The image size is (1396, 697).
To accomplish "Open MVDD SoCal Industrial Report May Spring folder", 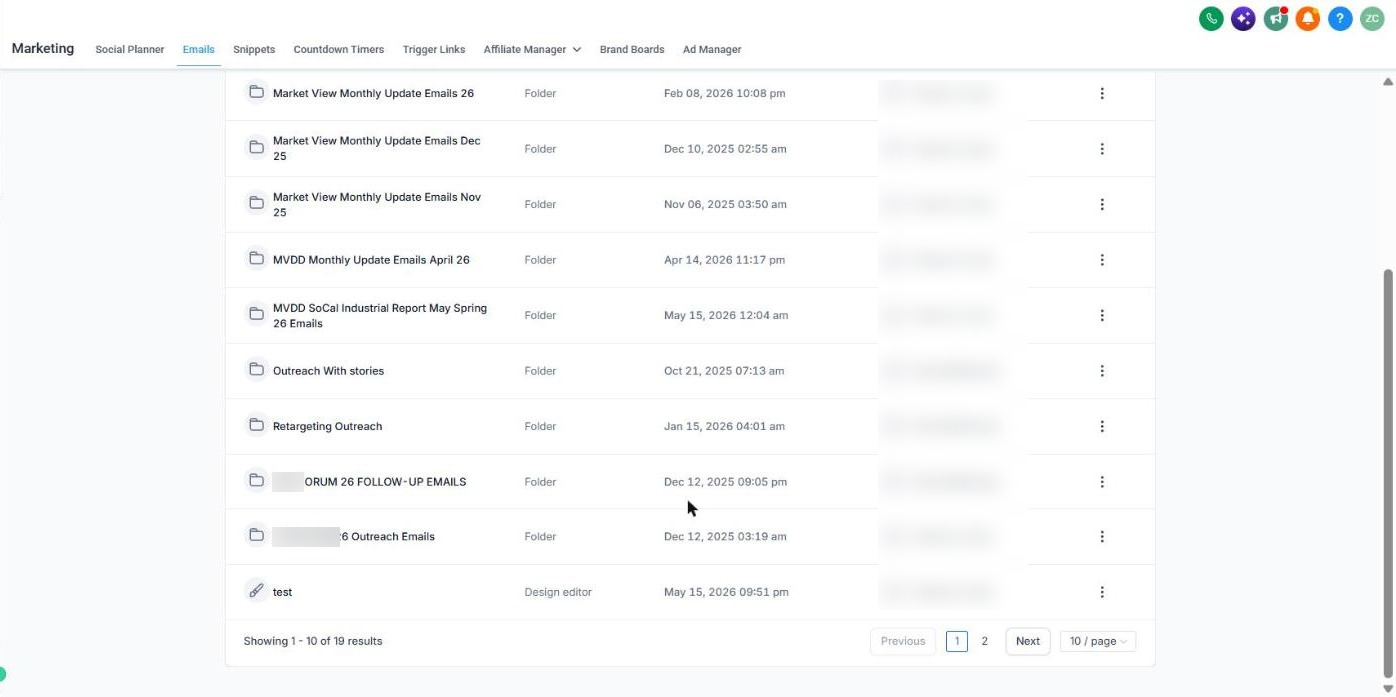I will pos(380,315).
